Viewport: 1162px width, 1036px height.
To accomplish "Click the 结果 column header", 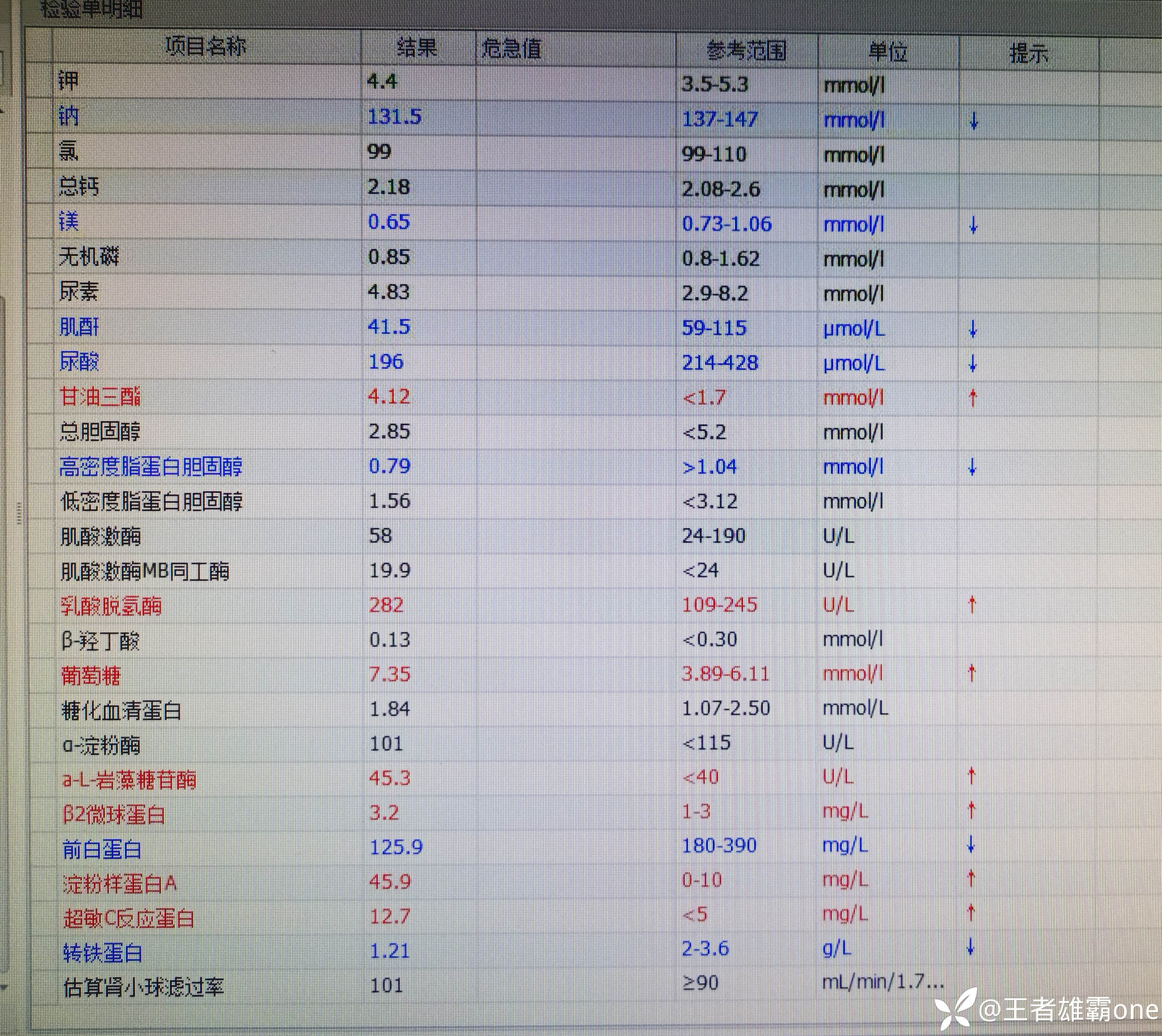I will point(417,48).
